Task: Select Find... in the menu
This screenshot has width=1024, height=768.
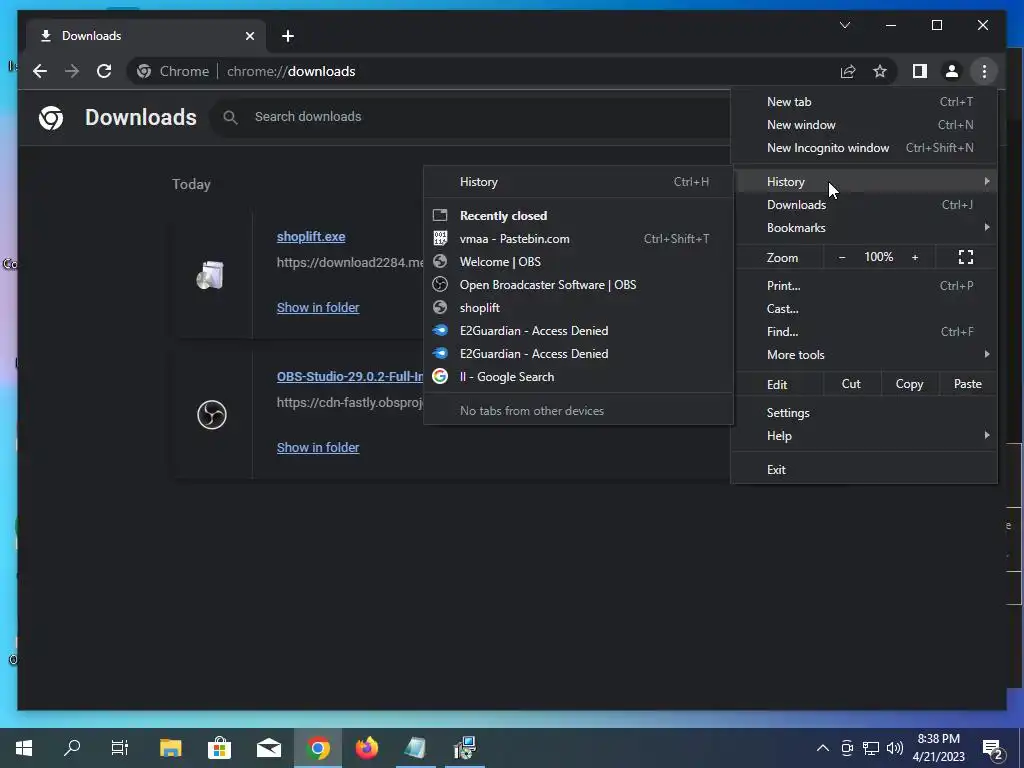Action: [x=864, y=332]
